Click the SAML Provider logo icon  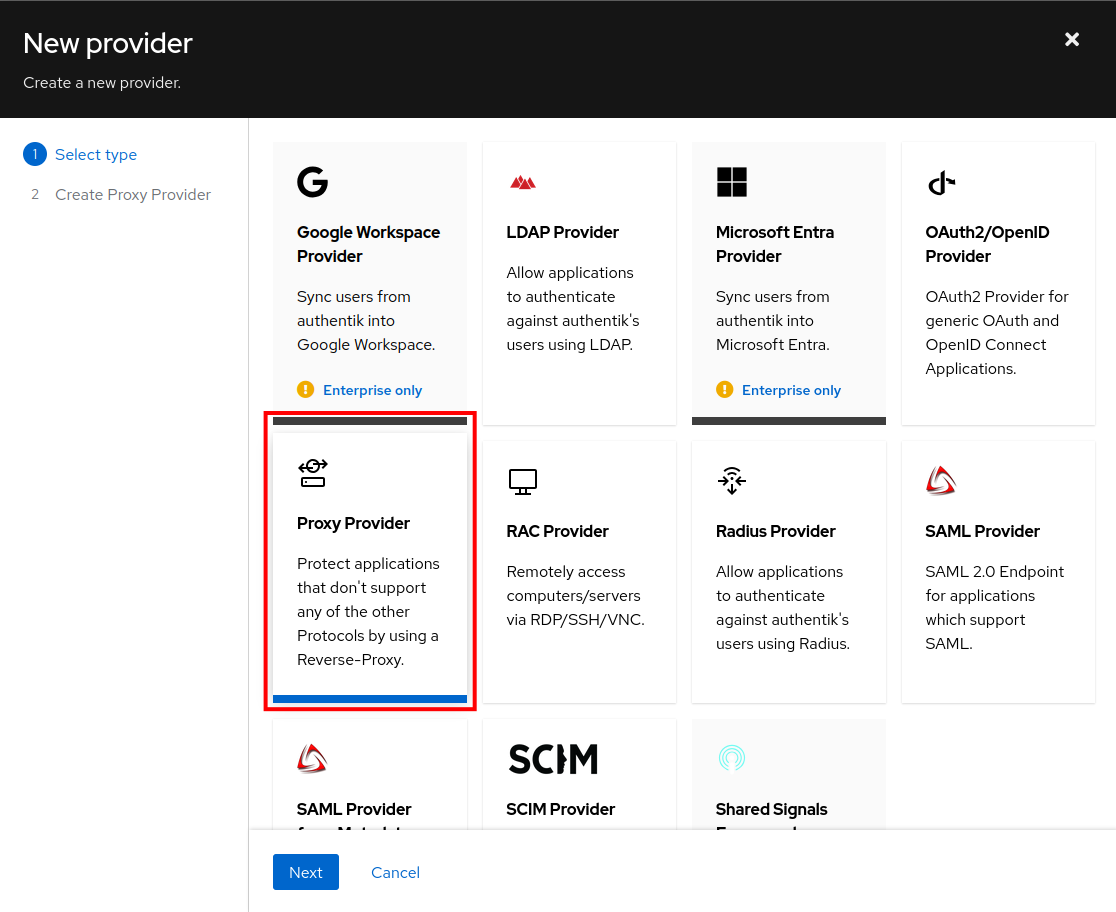tap(940, 480)
